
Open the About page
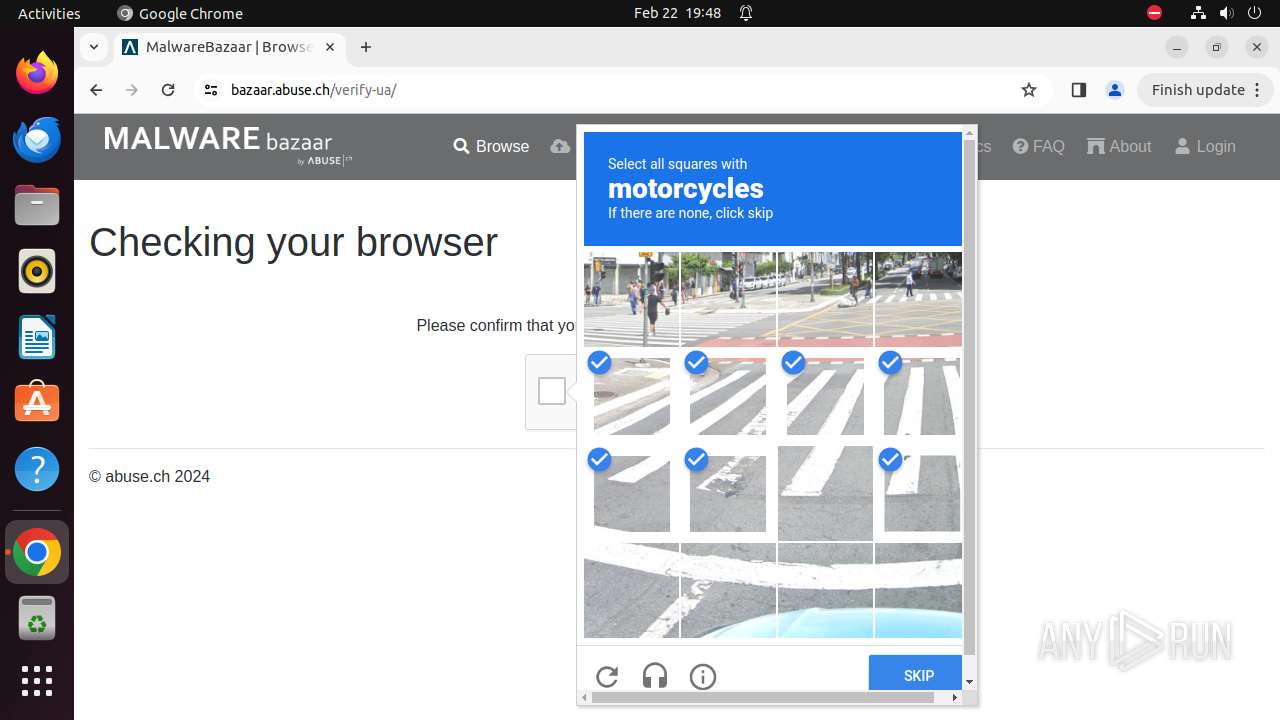tap(1119, 146)
